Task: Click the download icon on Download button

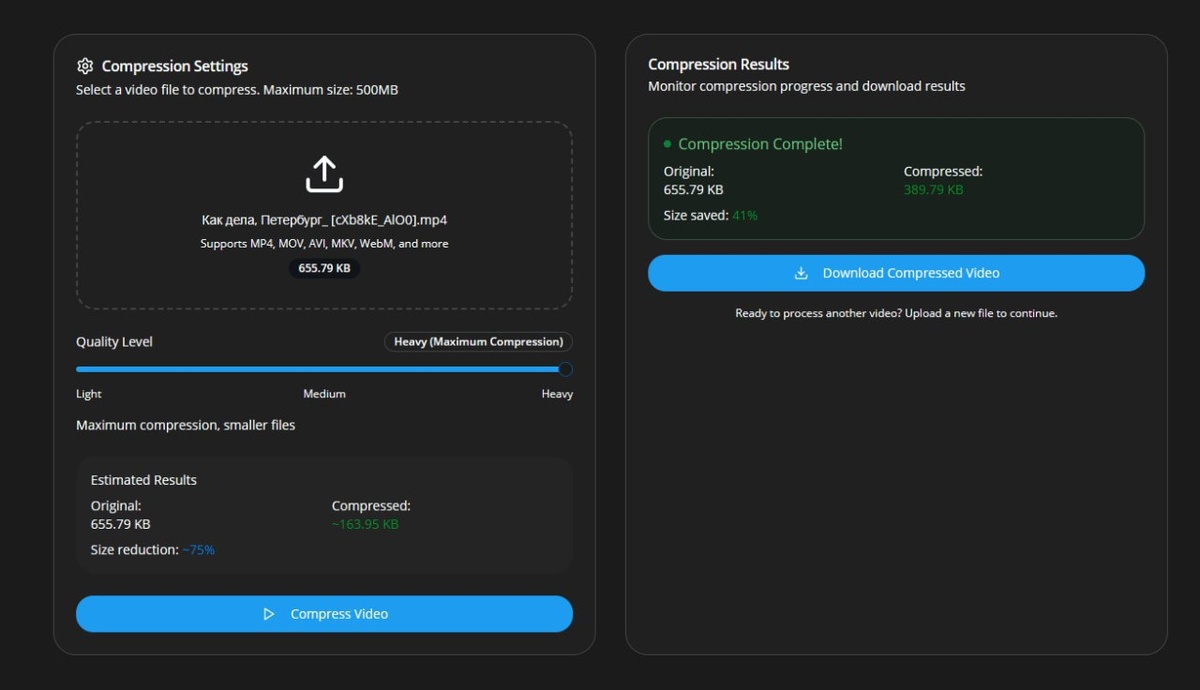Action: pyautogui.click(x=801, y=273)
